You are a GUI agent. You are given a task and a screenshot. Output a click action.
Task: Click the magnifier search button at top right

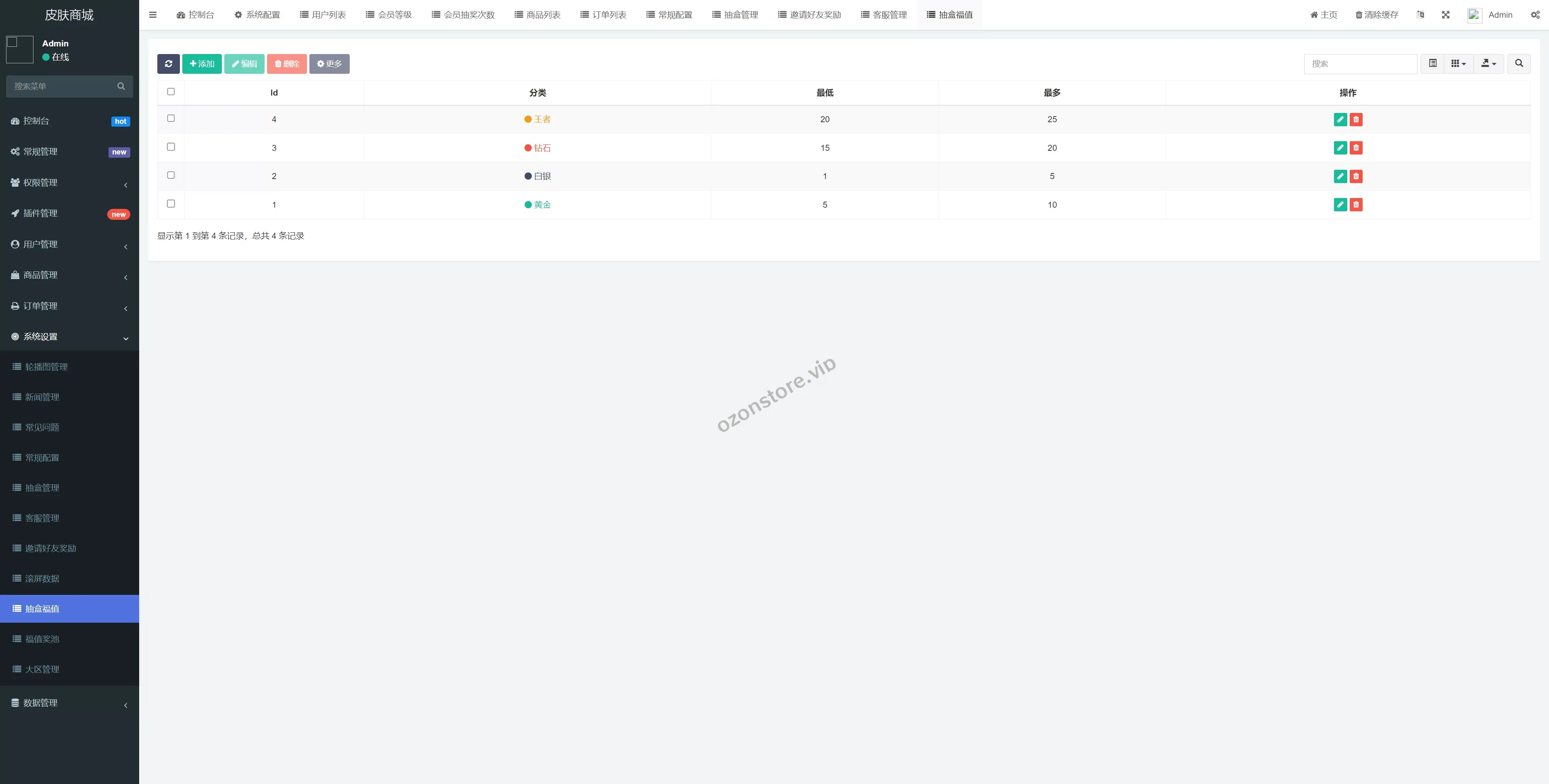tap(1518, 64)
